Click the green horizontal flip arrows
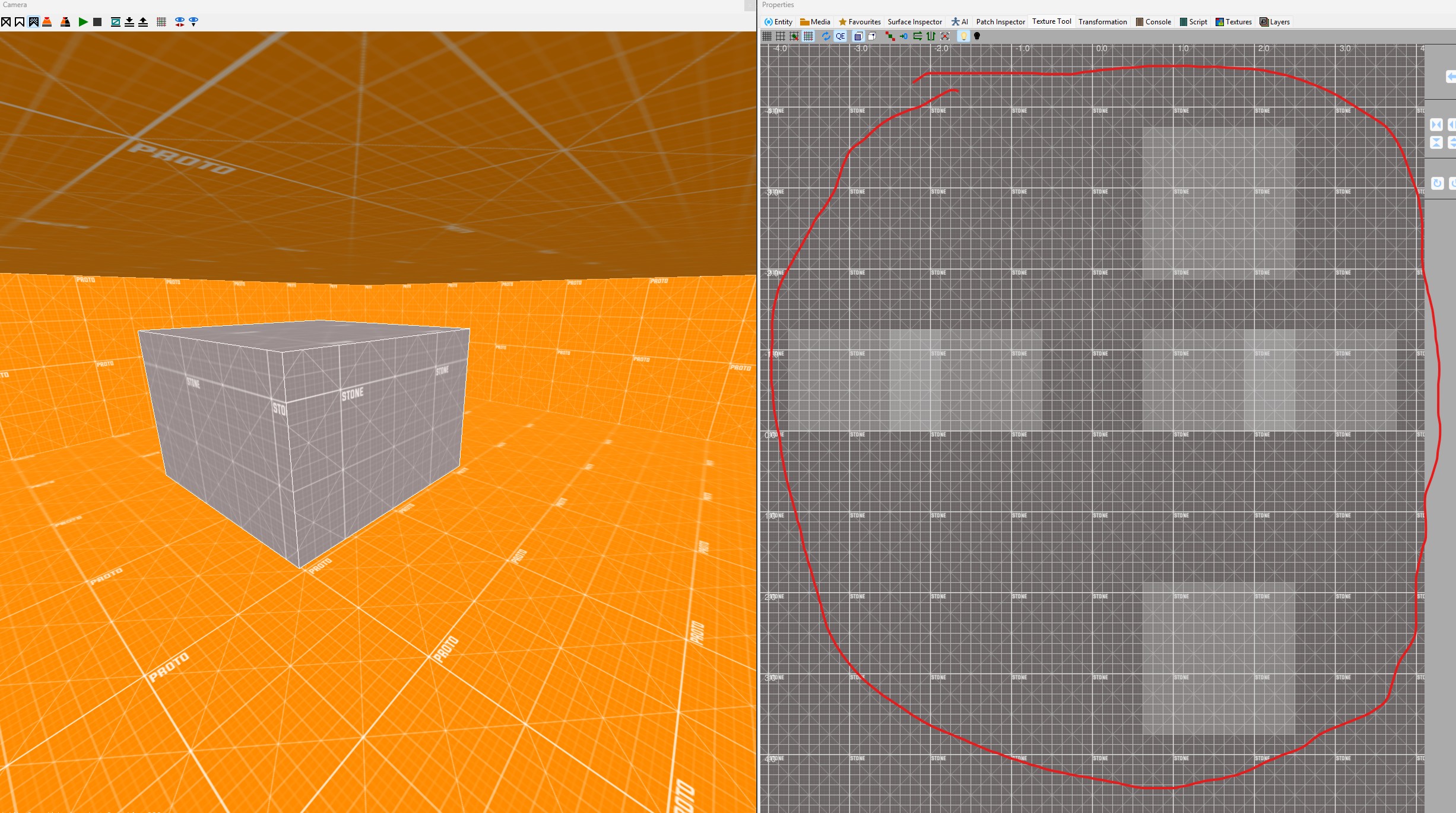Viewport: 1456px width, 813px height. point(917,36)
